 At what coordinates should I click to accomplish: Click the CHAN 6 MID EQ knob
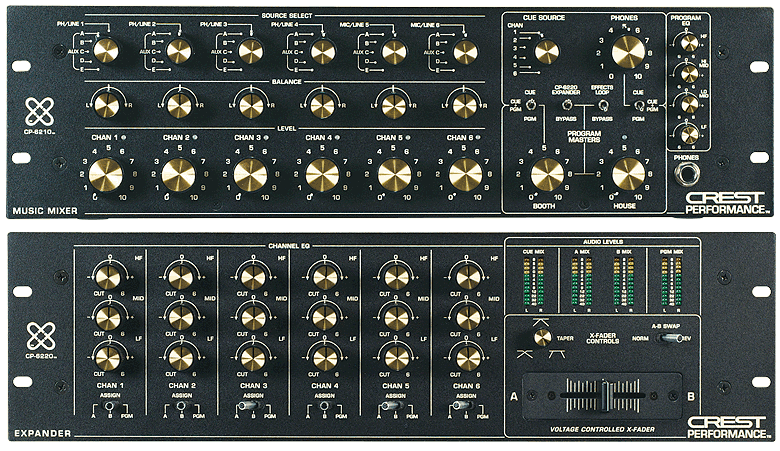click(x=468, y=318)
